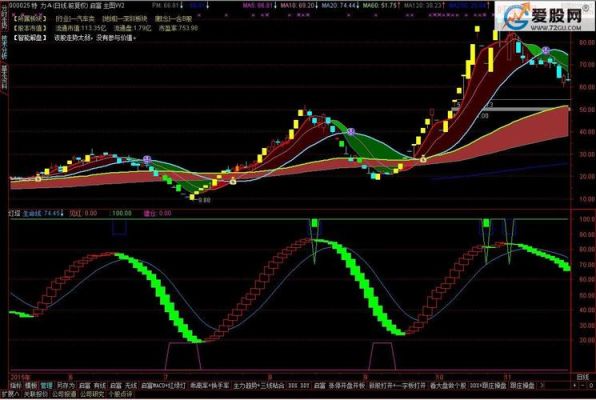Click the highlighted 管理 tab
This screenshot has width=596, height=400.
[46, 385]
